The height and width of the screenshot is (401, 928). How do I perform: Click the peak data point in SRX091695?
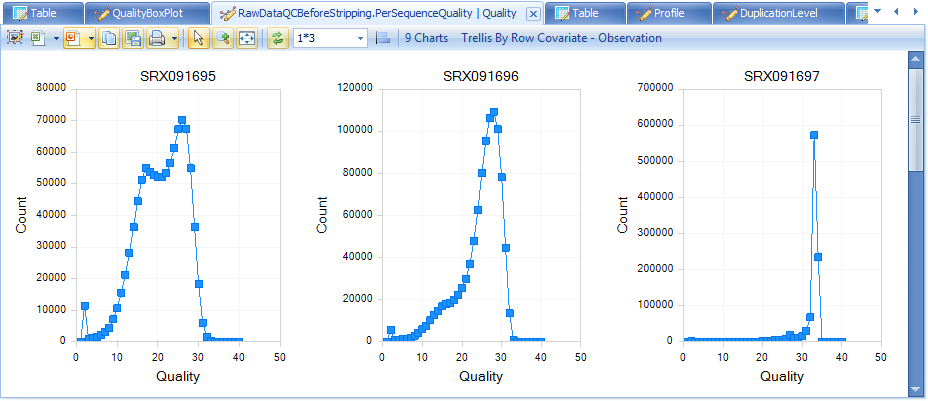182,120
